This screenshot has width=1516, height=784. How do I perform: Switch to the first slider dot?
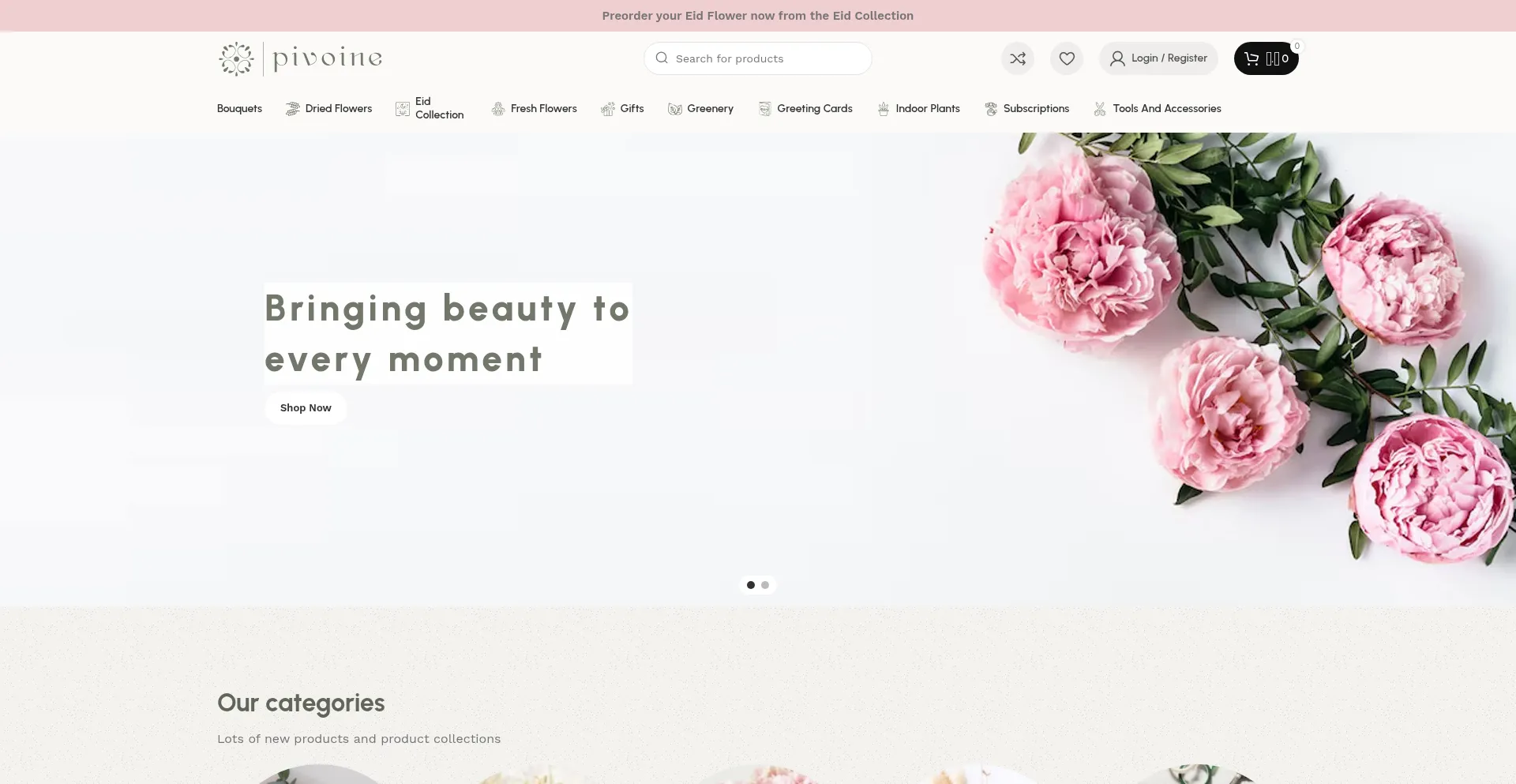[751, 585]
